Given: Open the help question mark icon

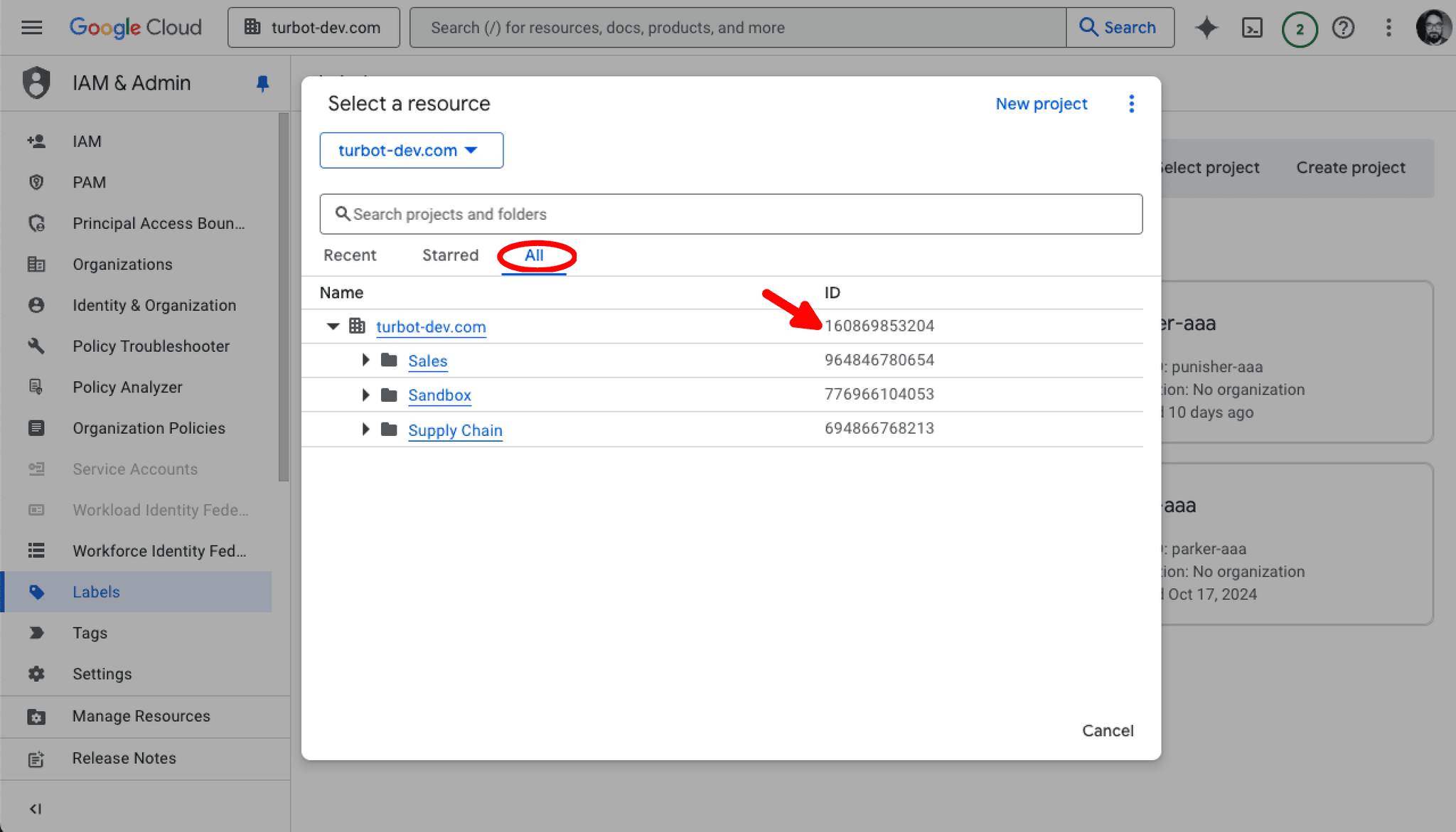Looking at the screenshot, I should [x=1343, y=28].
